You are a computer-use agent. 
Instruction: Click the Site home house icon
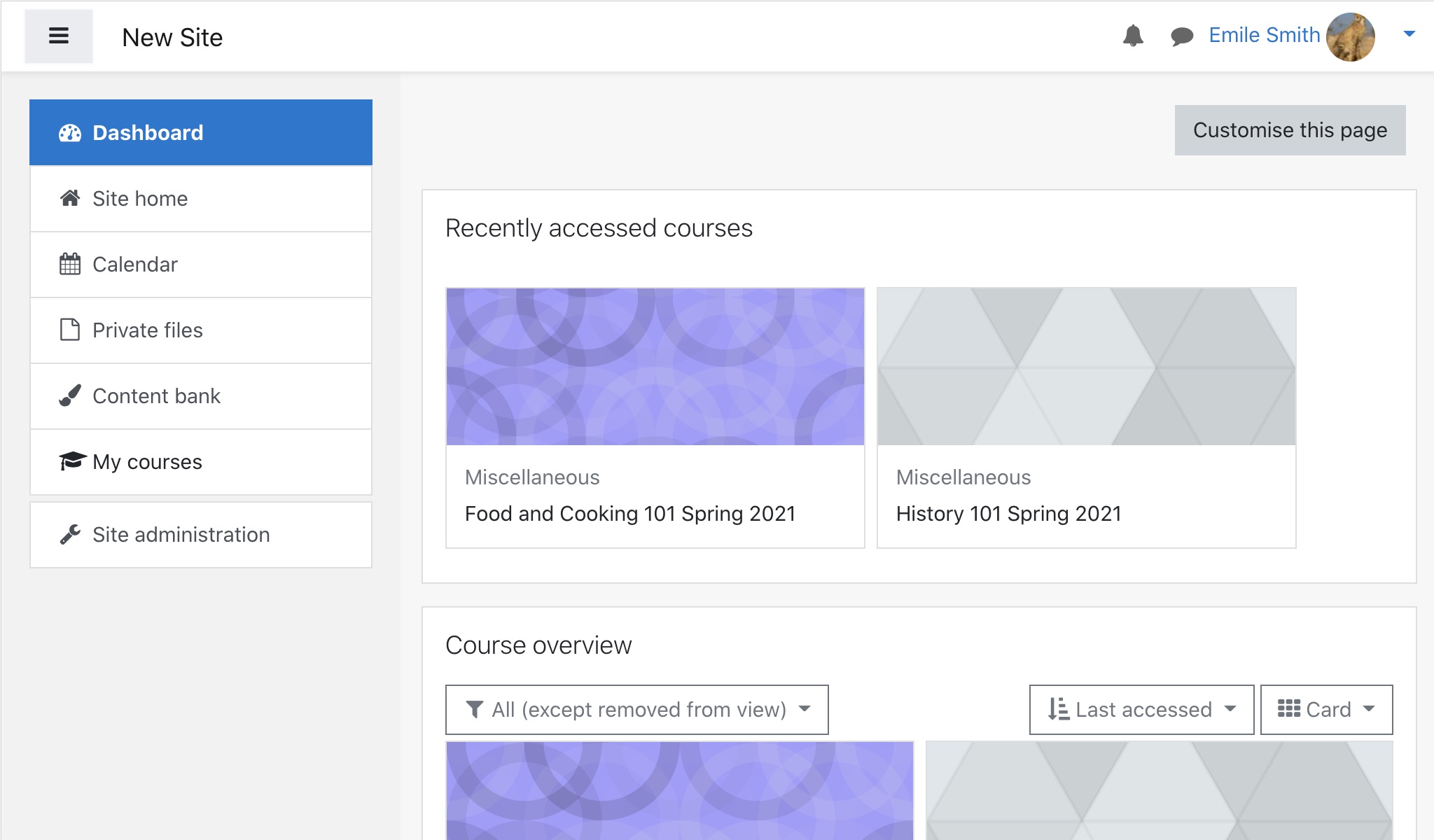pos(70,199)
